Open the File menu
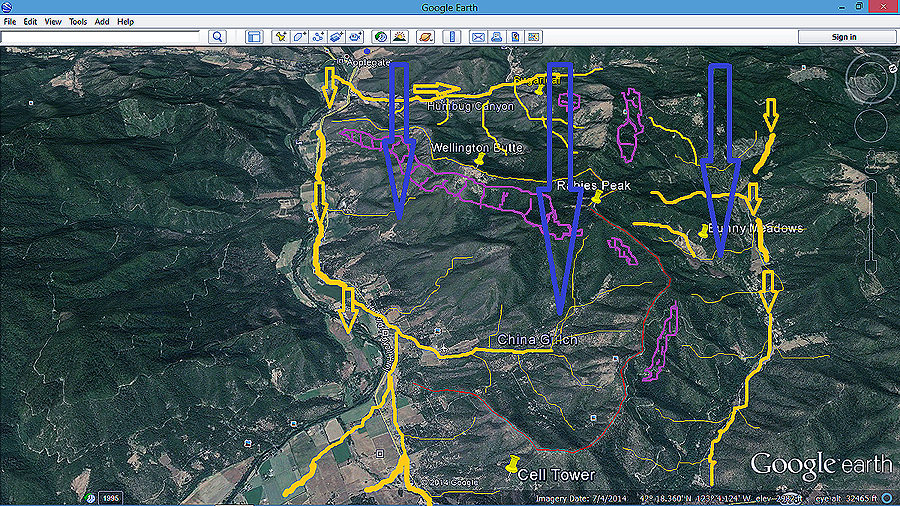The height and width of the screenshot is (506, 900). pyautogui.click(x=10, y=22)
